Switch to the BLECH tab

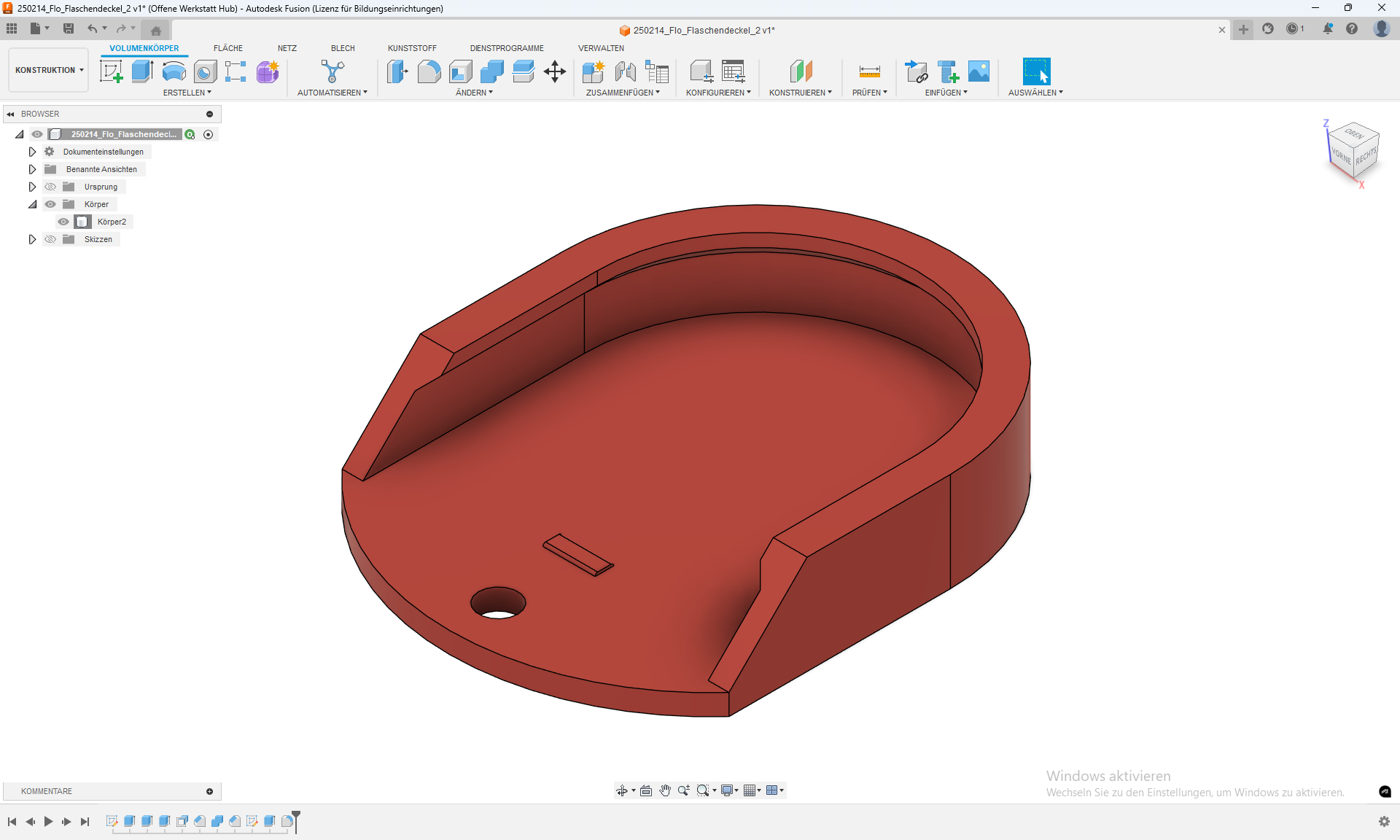point(343,48)
